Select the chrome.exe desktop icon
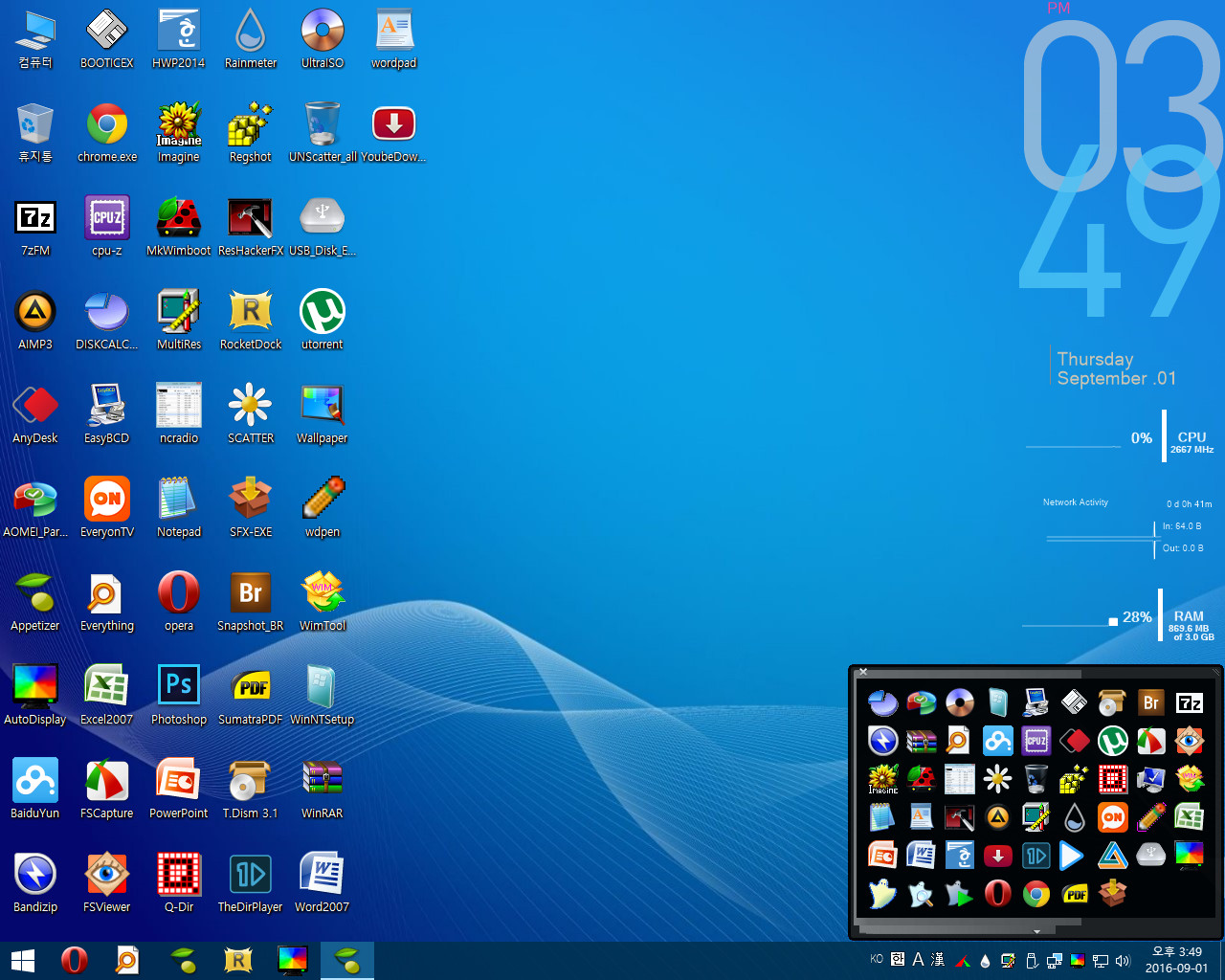1225x980 pixels. [x=107, y=134]
